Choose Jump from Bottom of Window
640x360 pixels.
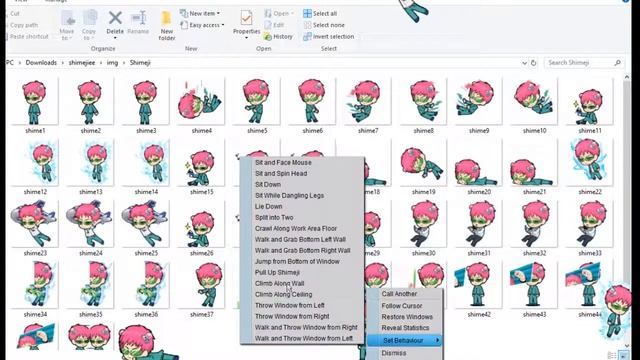click(297, 262)
